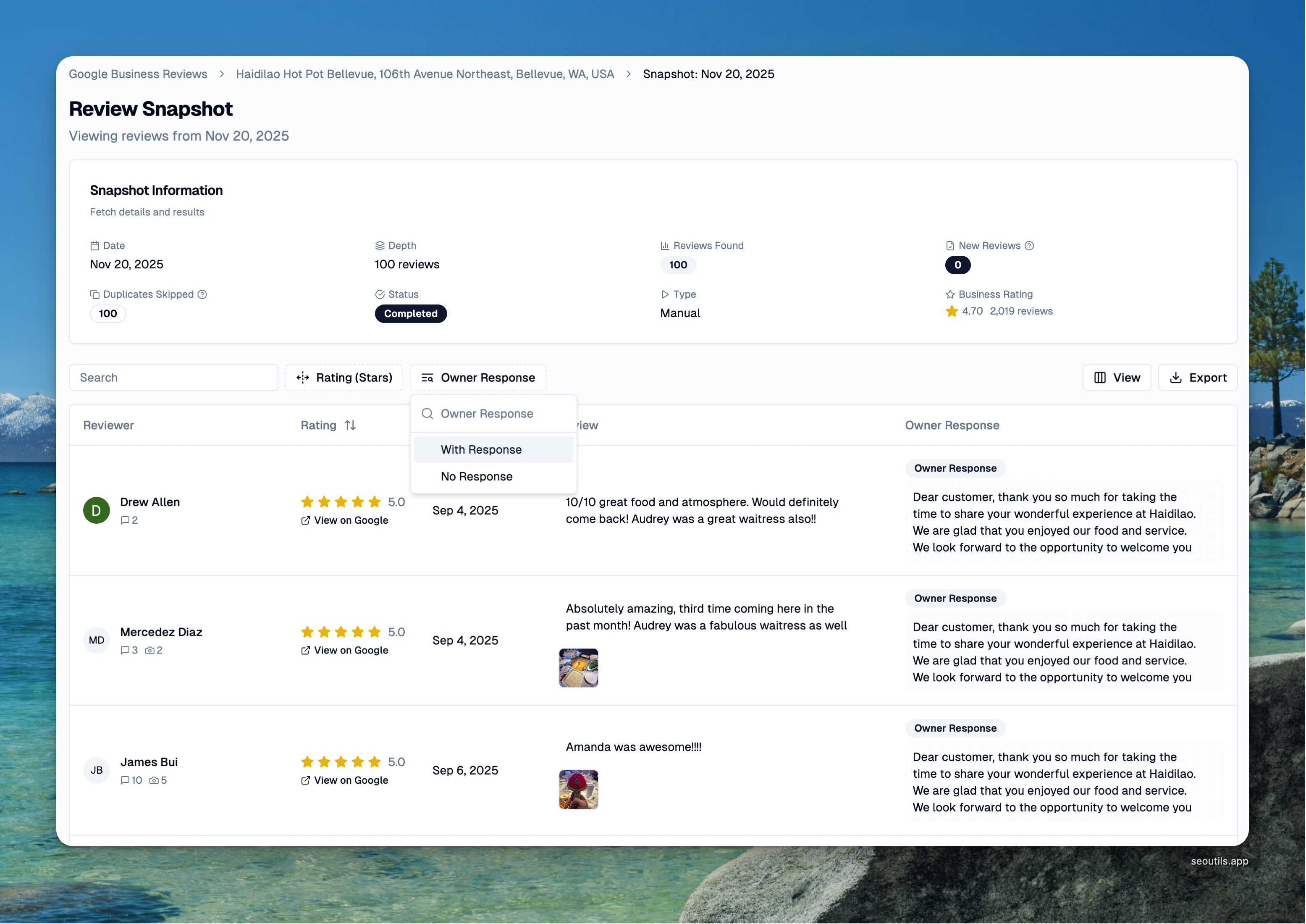Image resolution: width=1306 pixels, height=924 pixels.
Task: Click the Drew Allen green avatar
Action: pyautogui.click(x=96, y=510)
